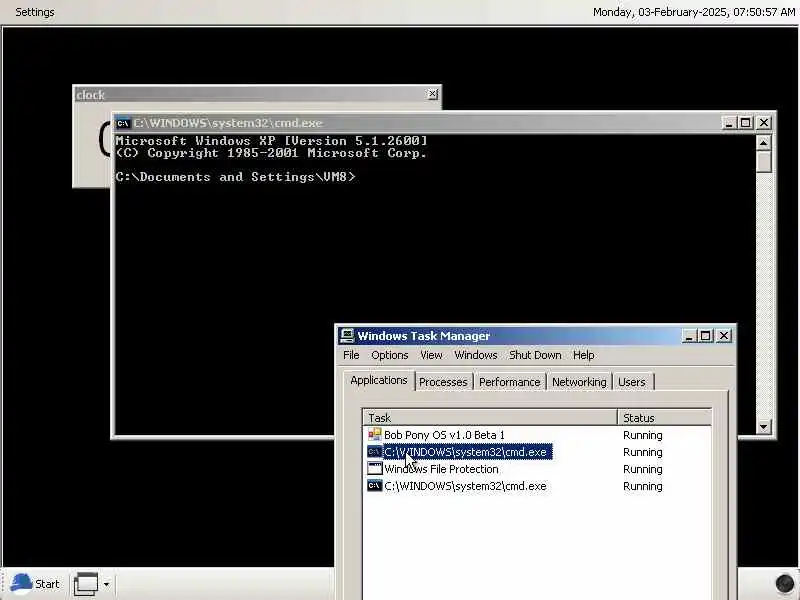Switch to the Users tab

(632, 382)
